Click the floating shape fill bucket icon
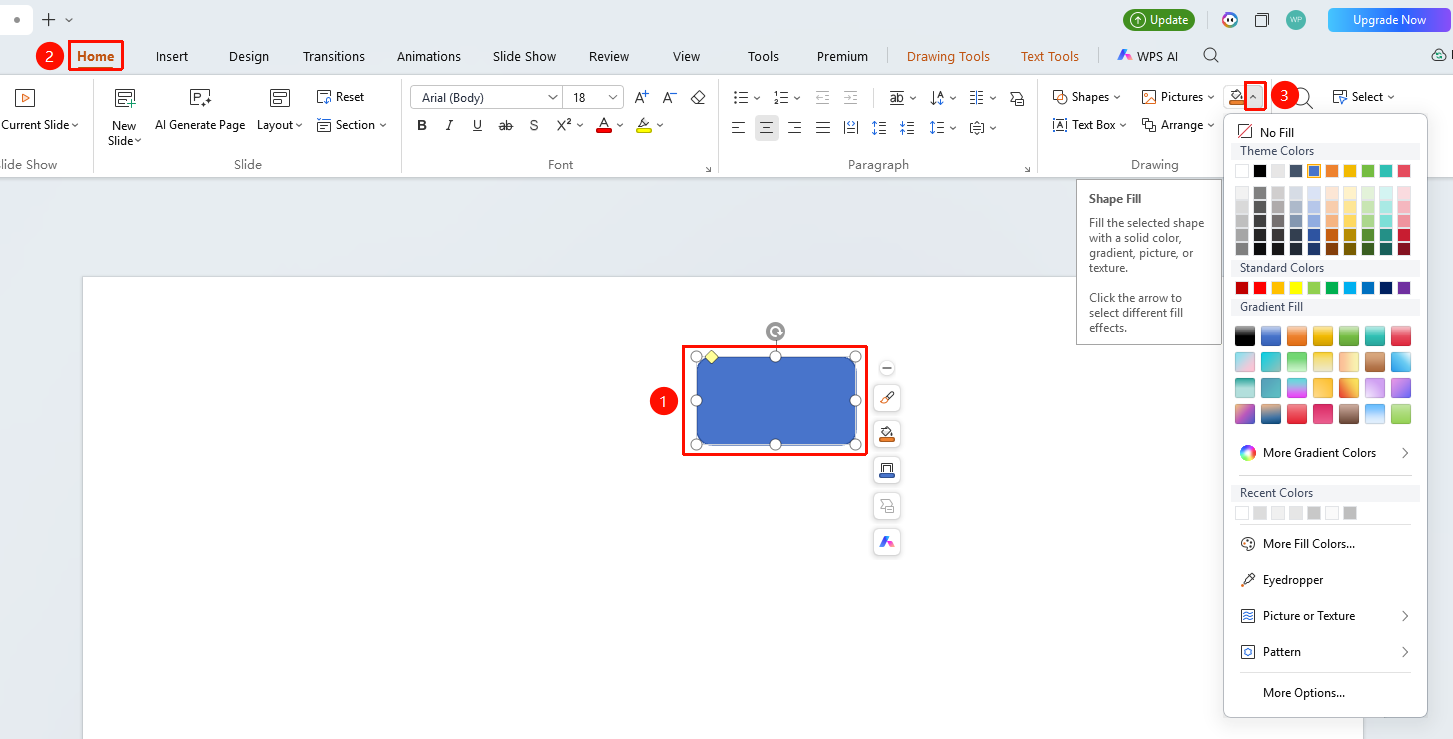The height and width of the screenshot is (739, 1453). pos(887,434)
